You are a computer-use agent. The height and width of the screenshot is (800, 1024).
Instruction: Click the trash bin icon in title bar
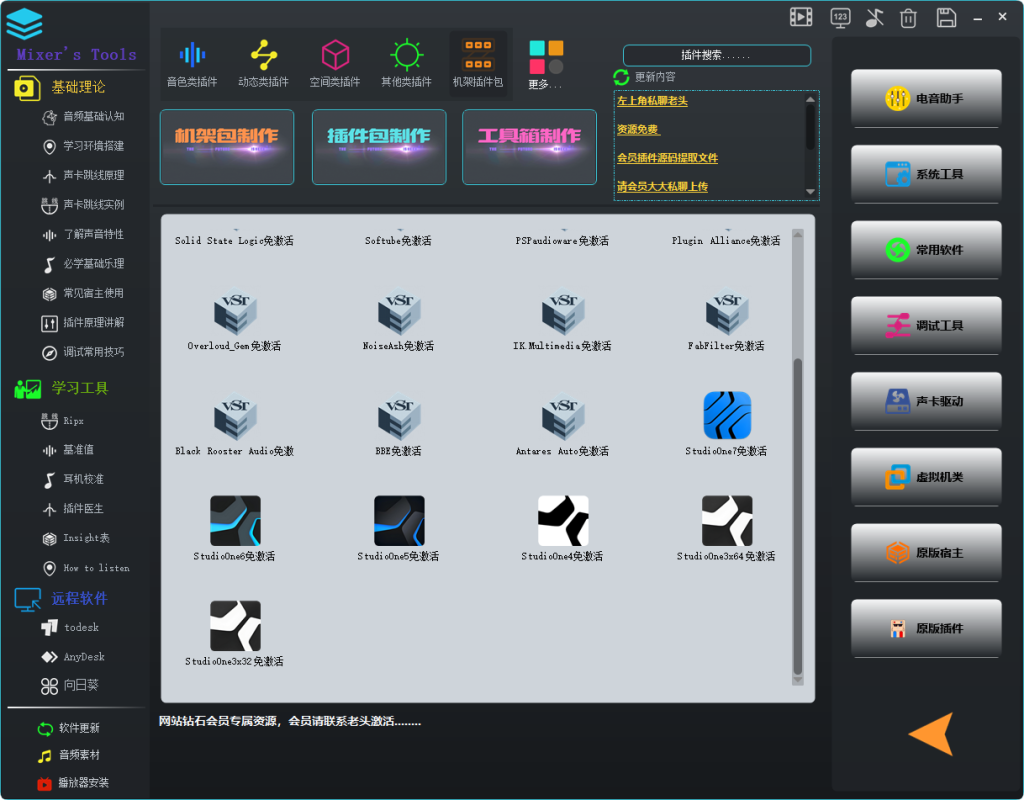click(x=908, y=18)
